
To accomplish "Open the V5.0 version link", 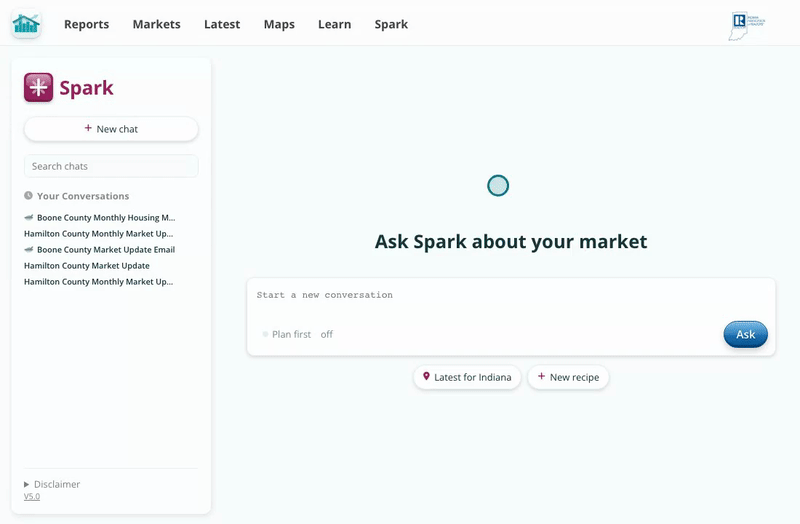I will click(32, 496).
